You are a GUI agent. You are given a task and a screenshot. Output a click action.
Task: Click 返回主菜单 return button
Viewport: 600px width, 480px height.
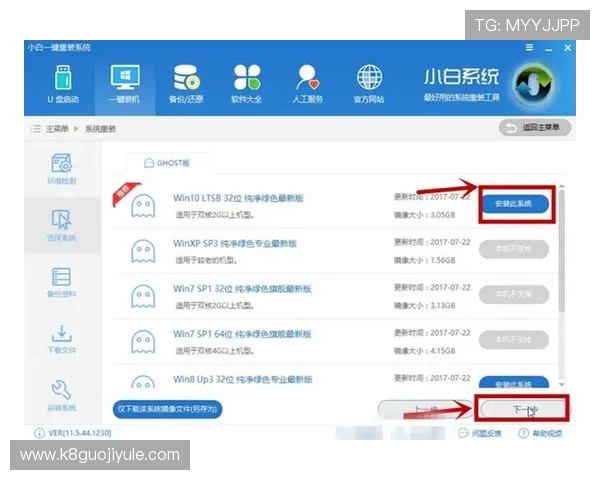point(535,127)
